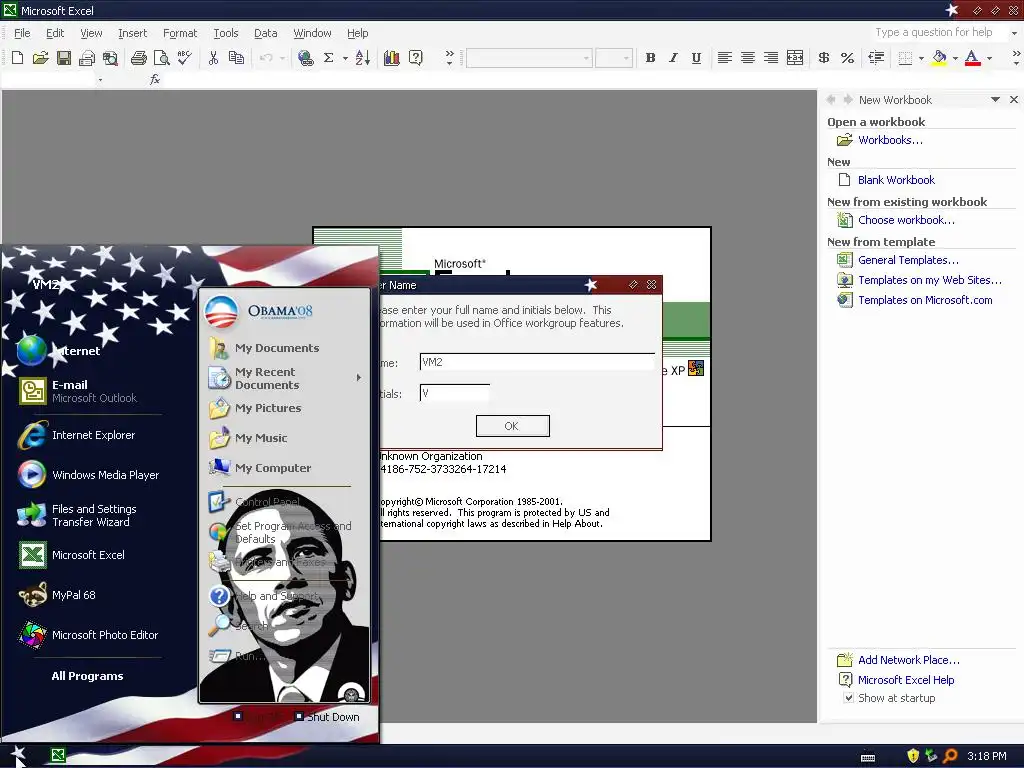The height and width of the screenshot is (768, 1024).
Task: Apply Currency Style dollar icon
Action: pos(824,58)
